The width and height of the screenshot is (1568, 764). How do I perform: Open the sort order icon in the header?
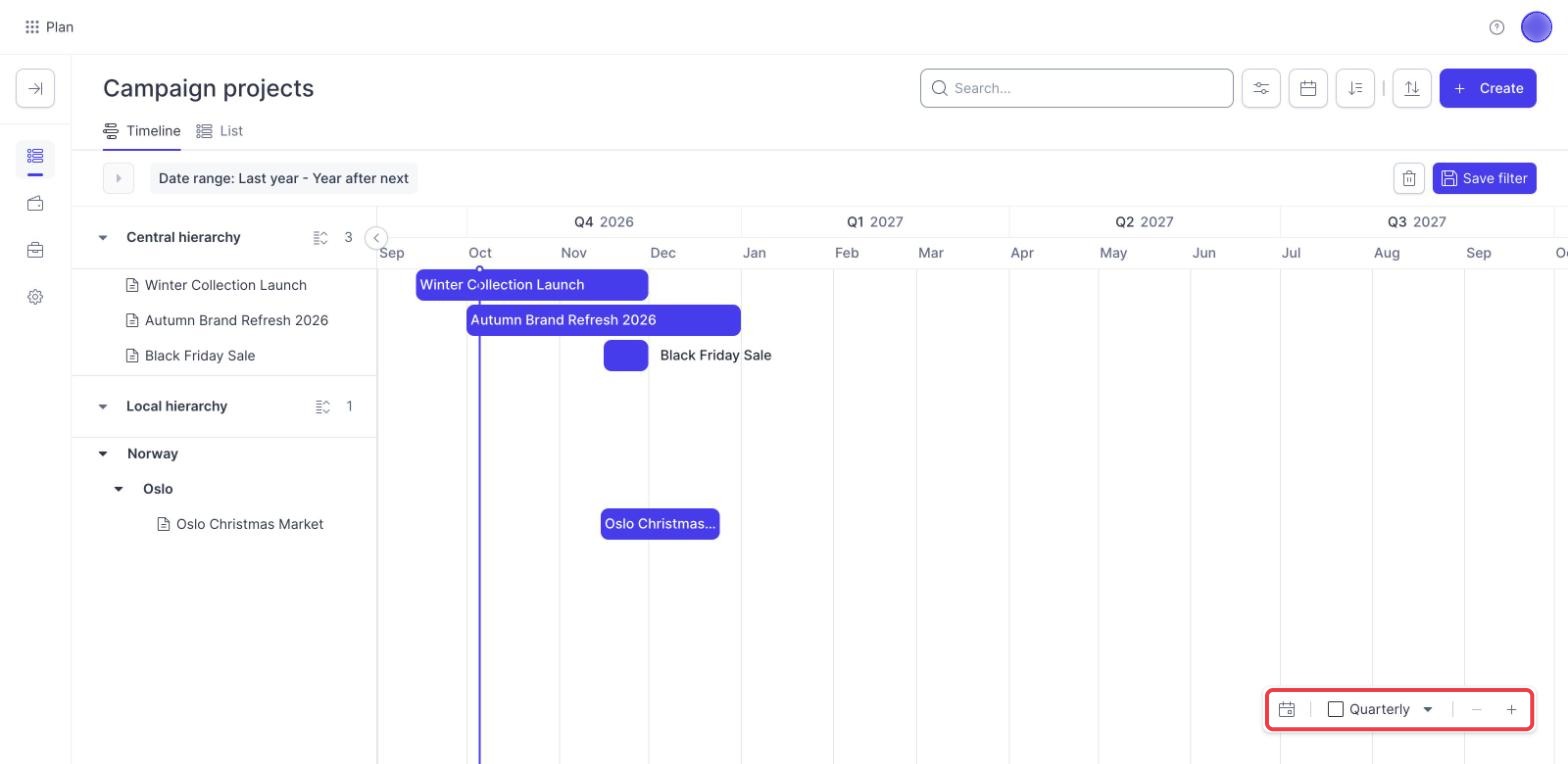click(1355, 88)
